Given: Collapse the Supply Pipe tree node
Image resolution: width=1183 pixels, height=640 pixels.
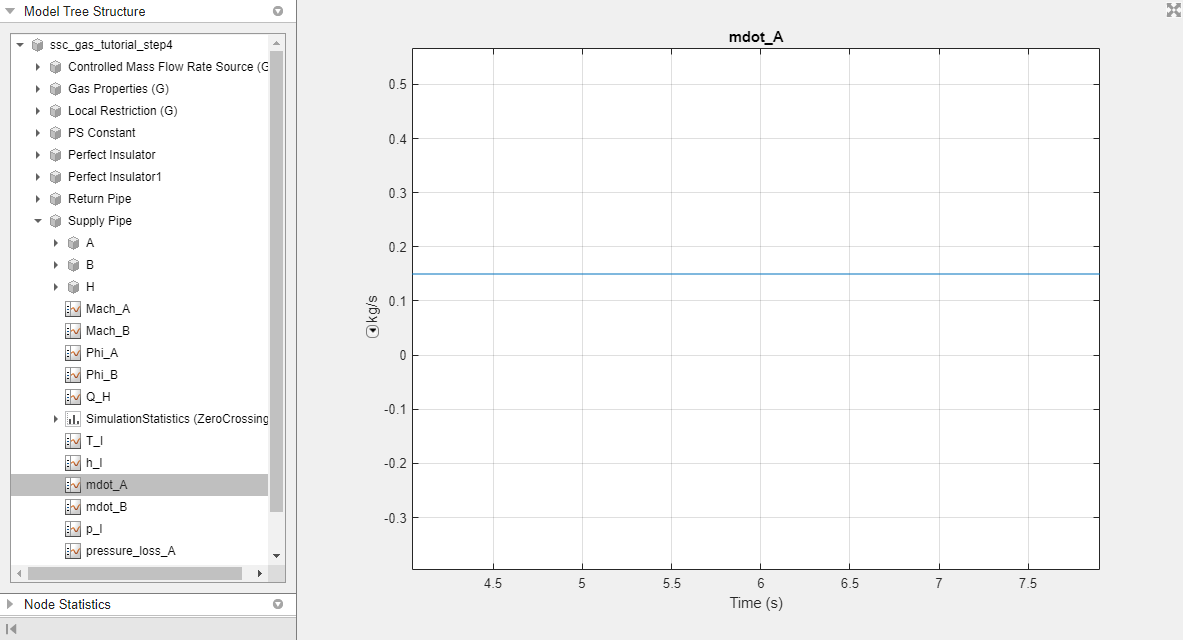Looking at the screenshot, I should [38, 221].
